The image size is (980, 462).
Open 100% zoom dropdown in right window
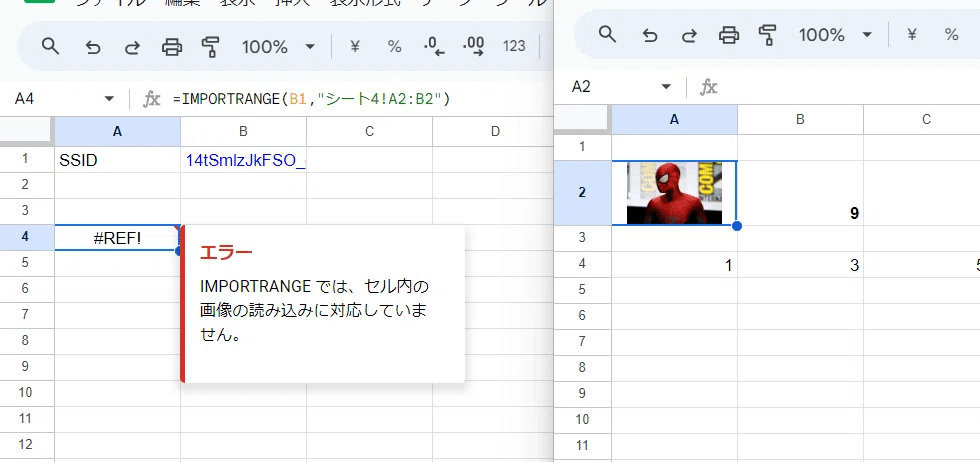pos(836,34)
